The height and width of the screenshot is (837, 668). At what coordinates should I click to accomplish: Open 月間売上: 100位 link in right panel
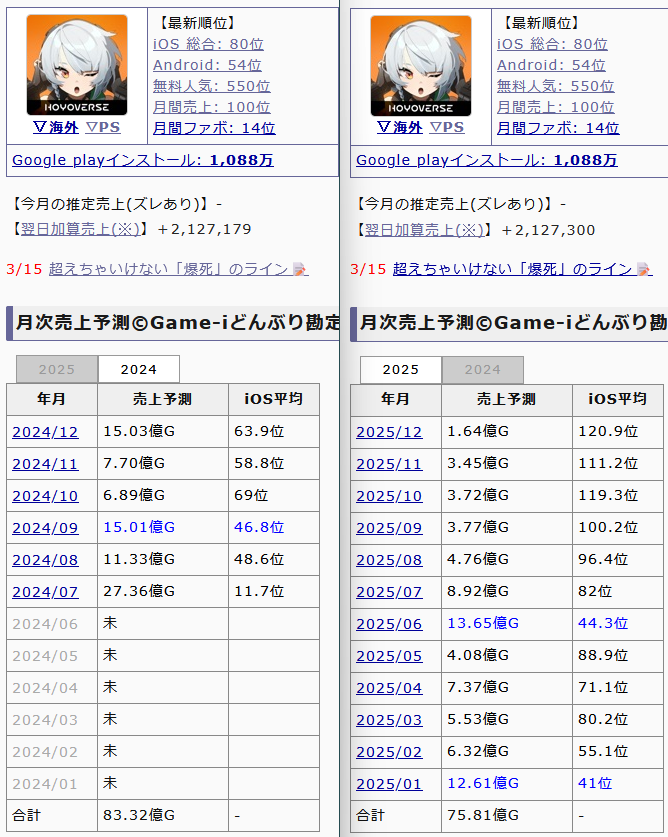[555, 107]
